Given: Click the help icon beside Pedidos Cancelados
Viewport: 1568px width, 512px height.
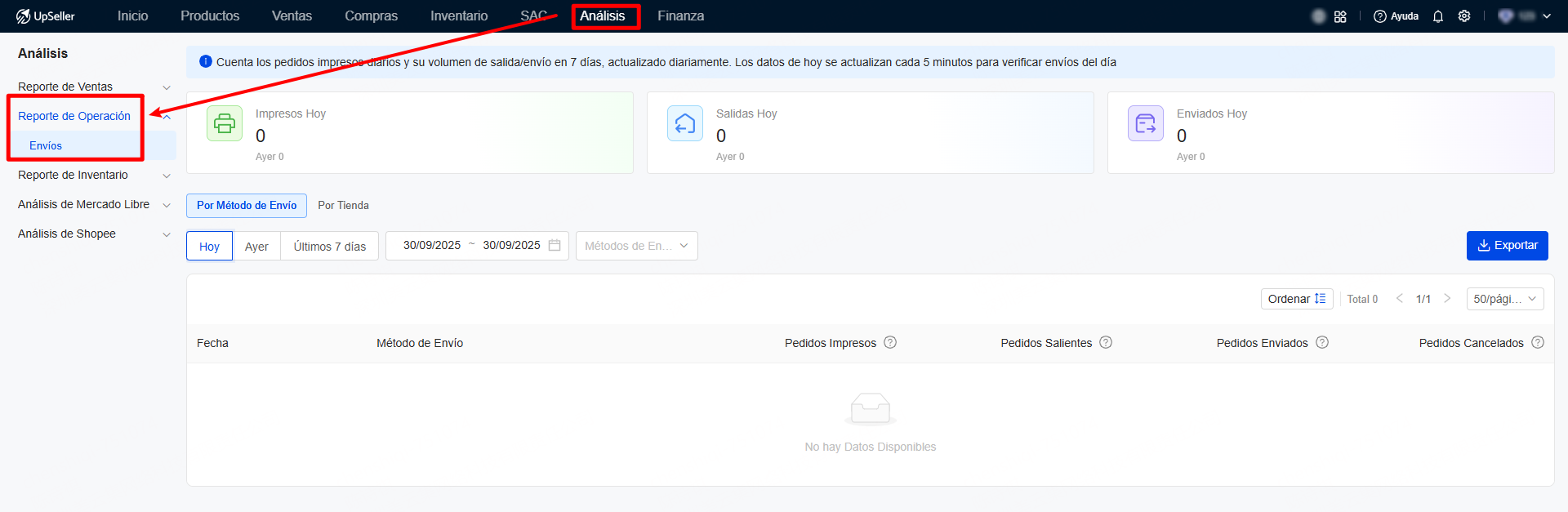Looking at the screenshot, I should point(1538,342).
